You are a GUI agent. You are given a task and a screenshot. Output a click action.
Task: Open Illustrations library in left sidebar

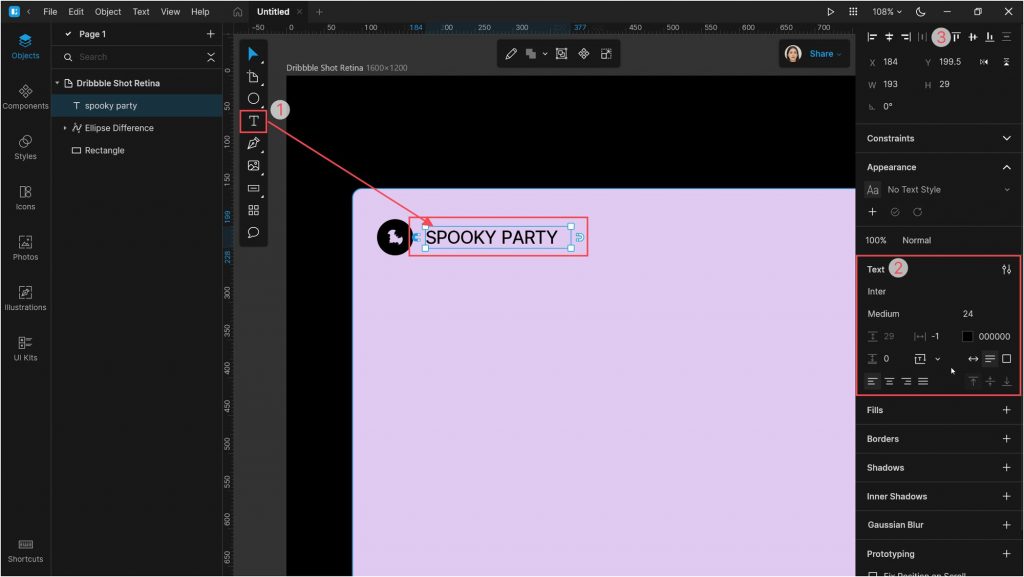coord(25,298)
